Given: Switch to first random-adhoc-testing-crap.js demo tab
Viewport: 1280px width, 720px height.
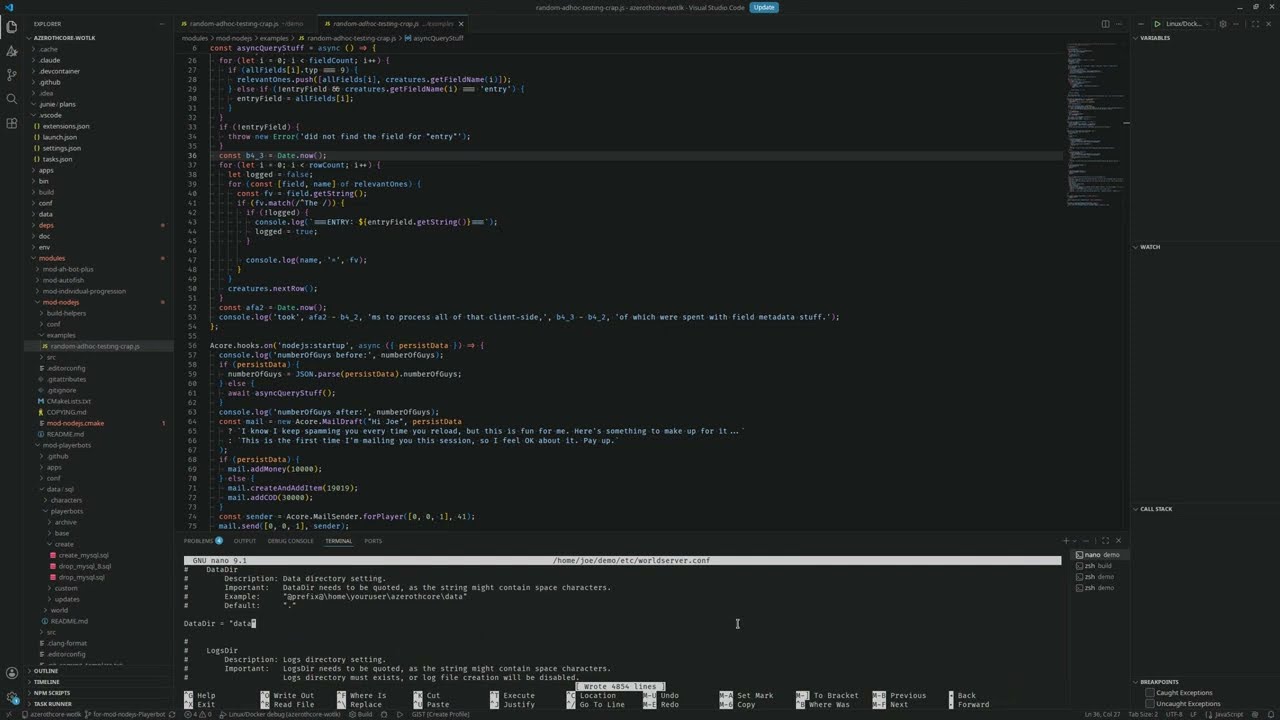Looking at the screenshot, I should [x=243, y=23].
